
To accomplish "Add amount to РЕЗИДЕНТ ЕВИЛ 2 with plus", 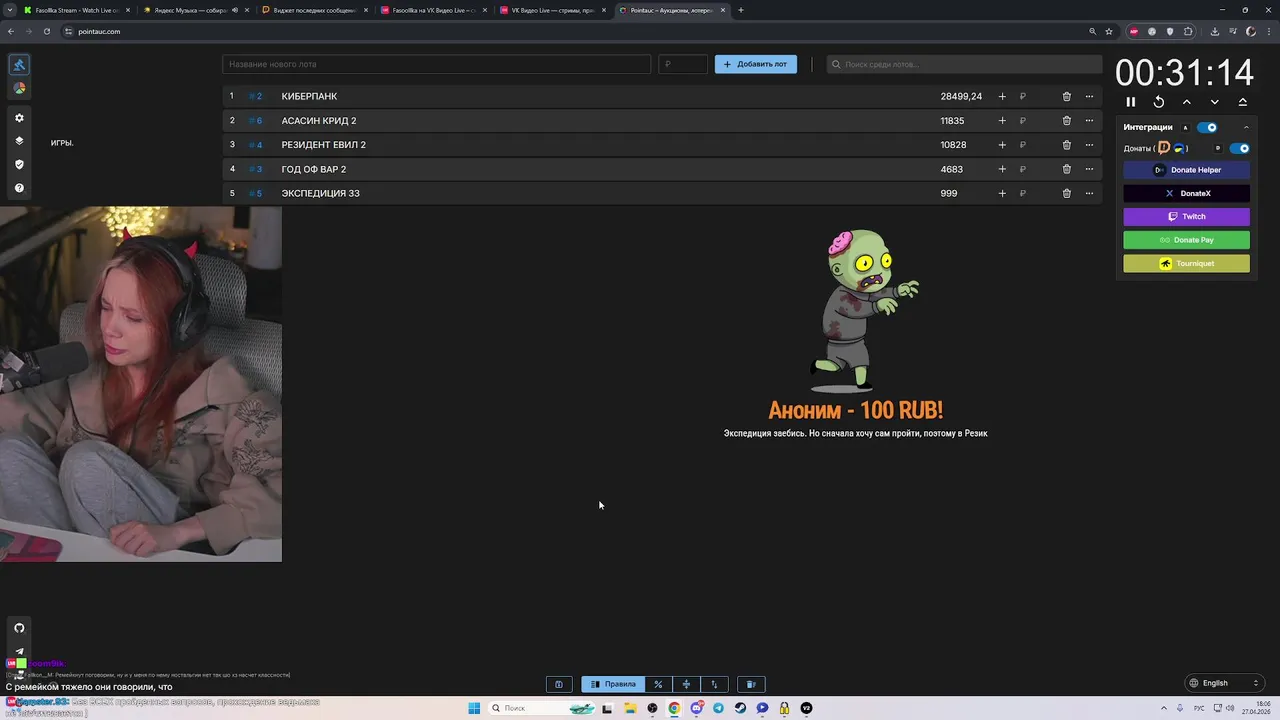I will pos(1002,144).
